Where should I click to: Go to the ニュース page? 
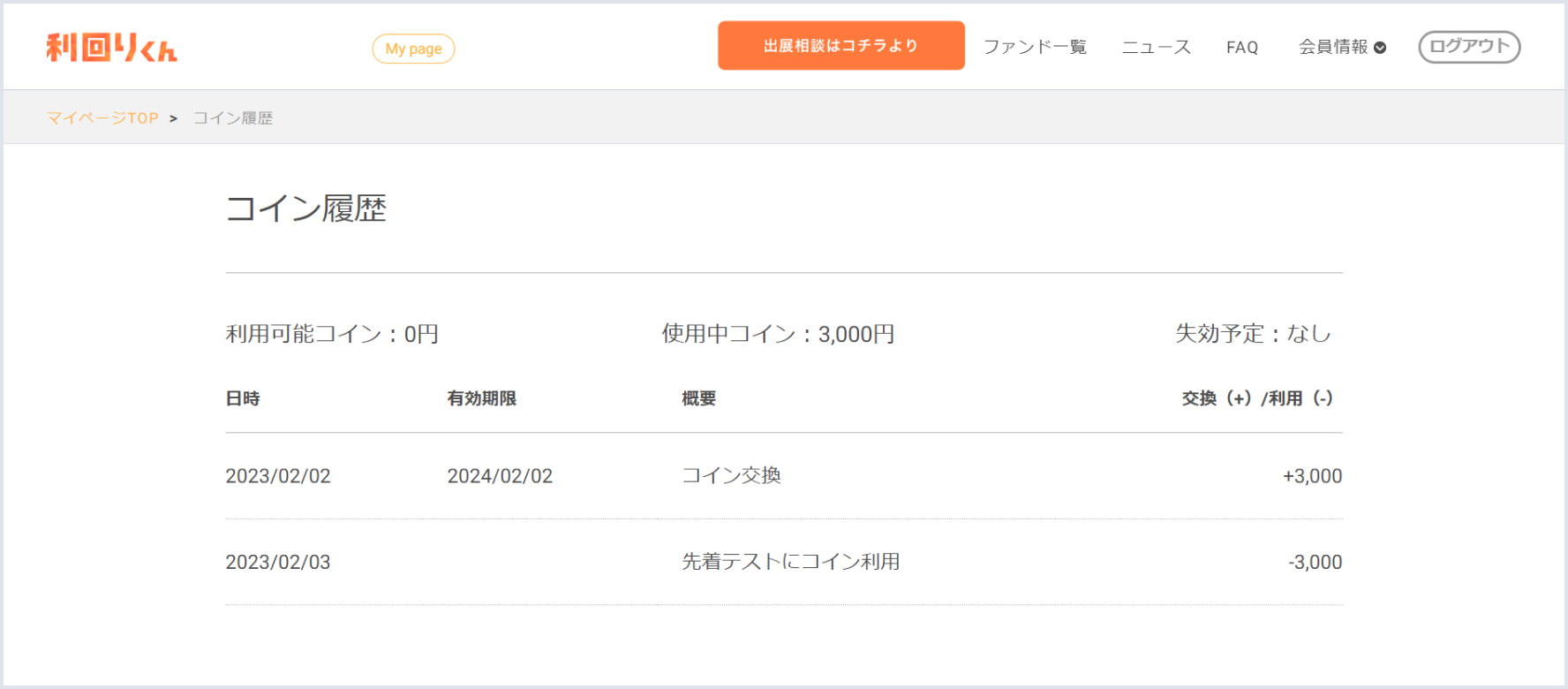coord(1156,47)
